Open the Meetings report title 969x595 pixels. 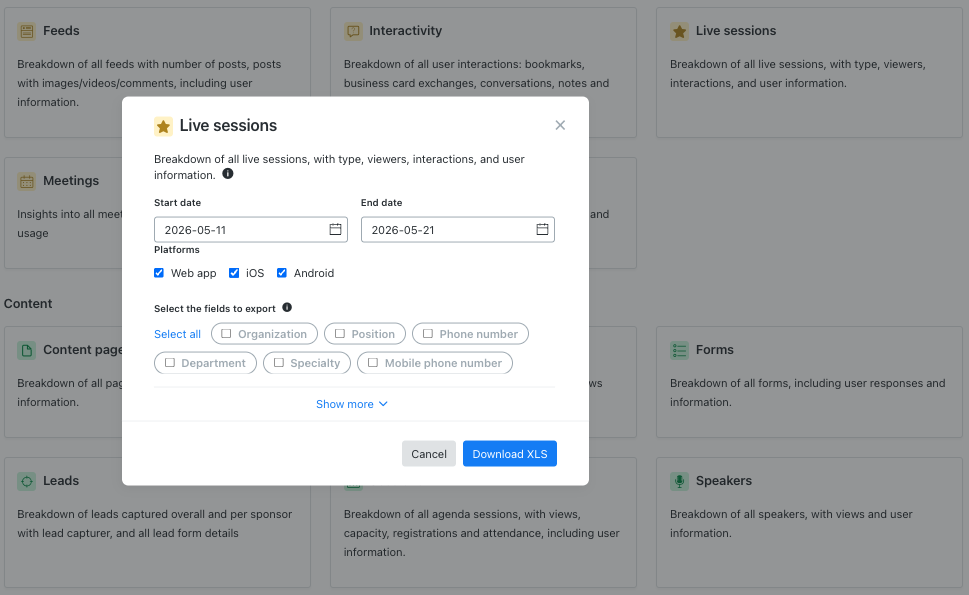click(x=71, y=181)
